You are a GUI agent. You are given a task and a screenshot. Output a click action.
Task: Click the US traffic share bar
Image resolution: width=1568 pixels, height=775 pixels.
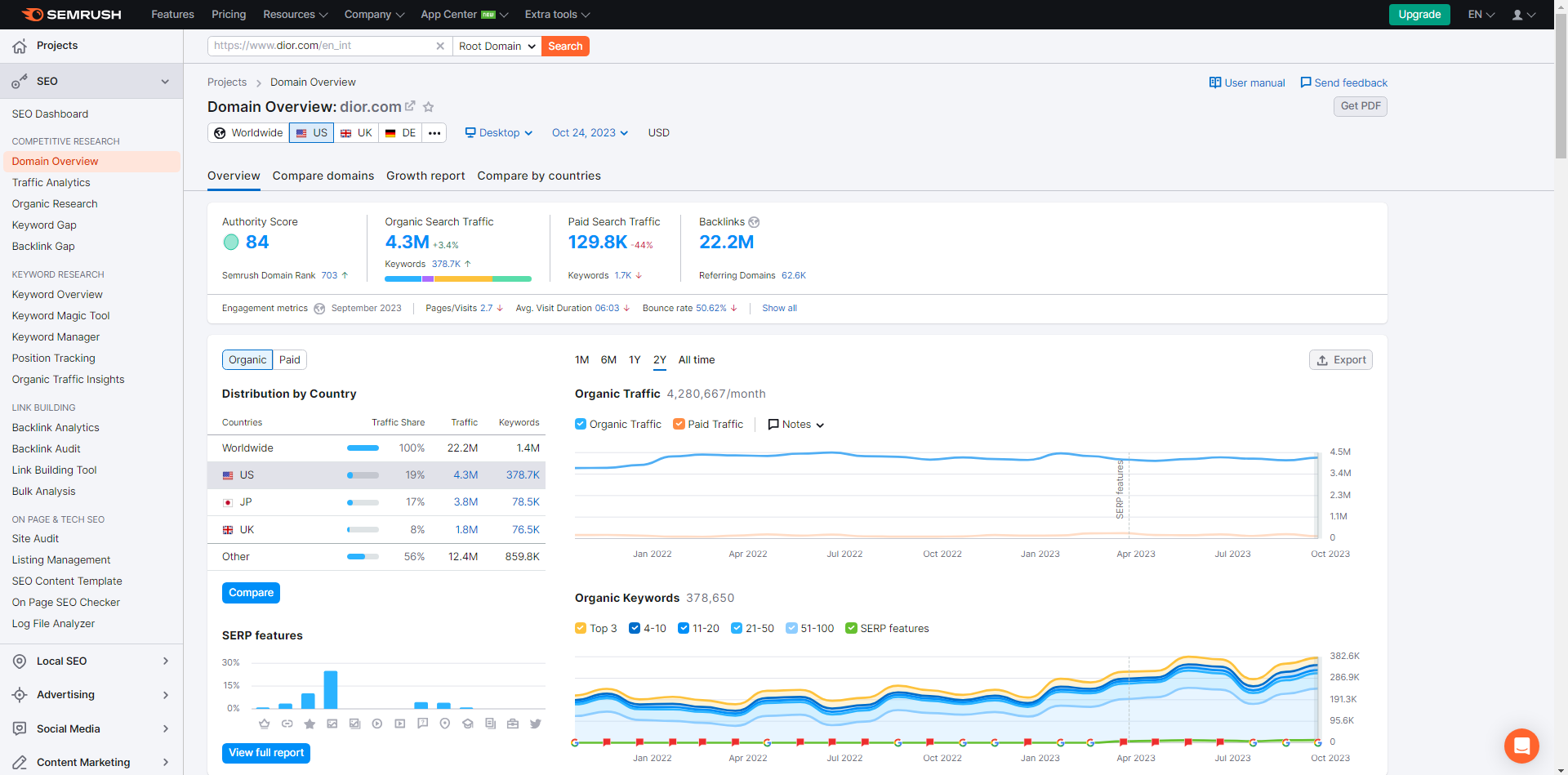point(363,475)
